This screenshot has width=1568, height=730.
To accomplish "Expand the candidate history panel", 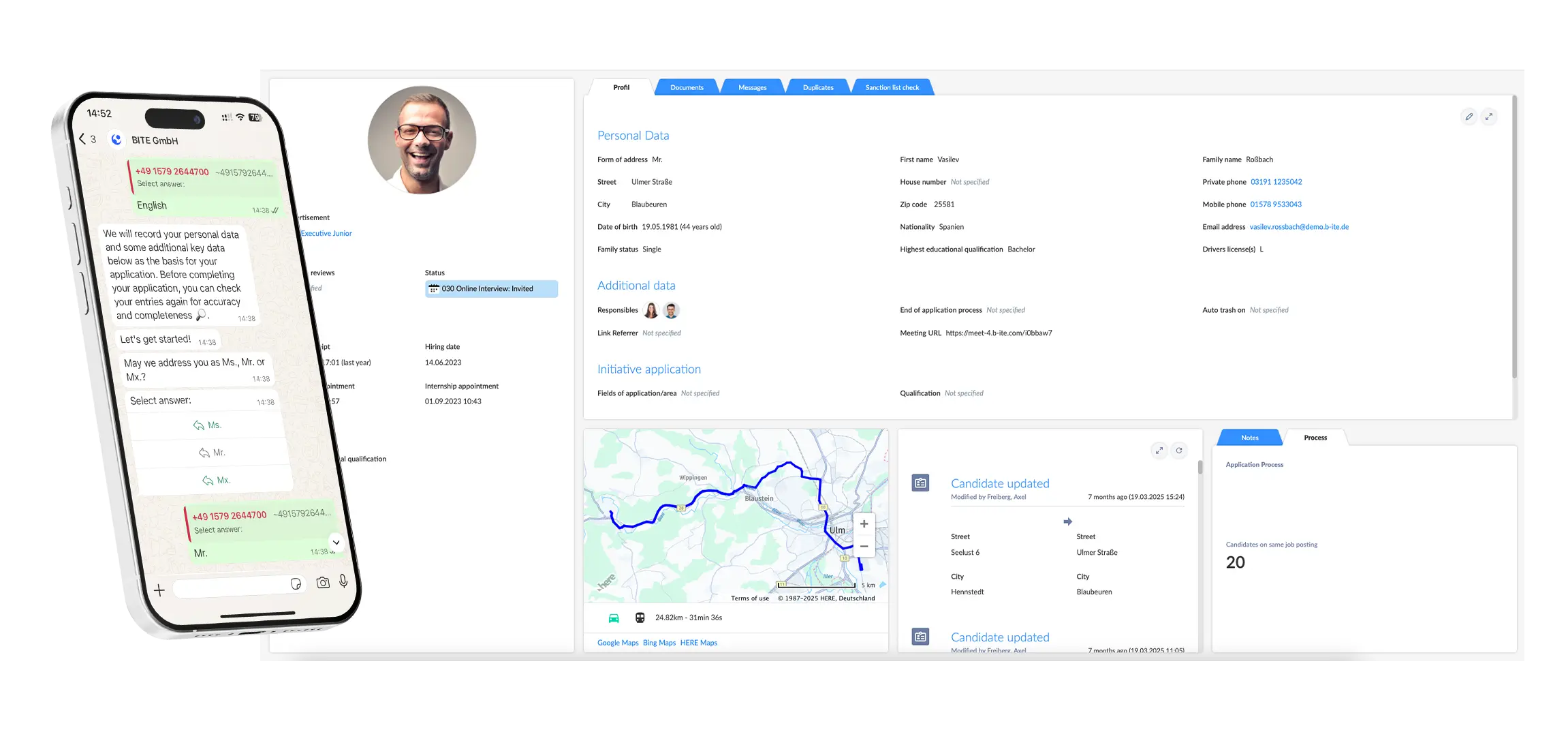I will click(1159, 450).
